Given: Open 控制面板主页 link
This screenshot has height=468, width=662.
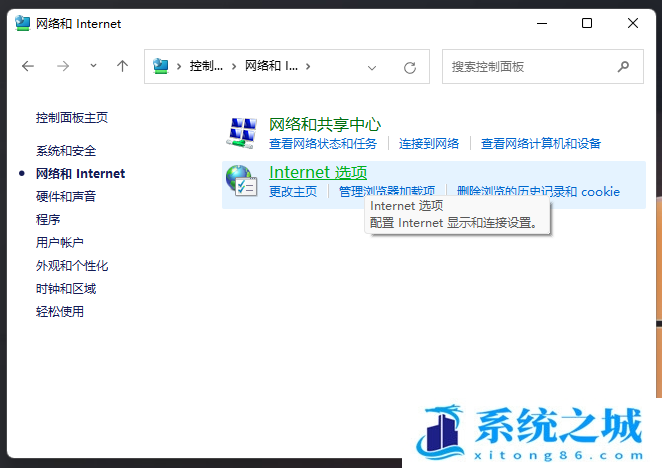Looking at the screenshot, I should click(72, 117).
